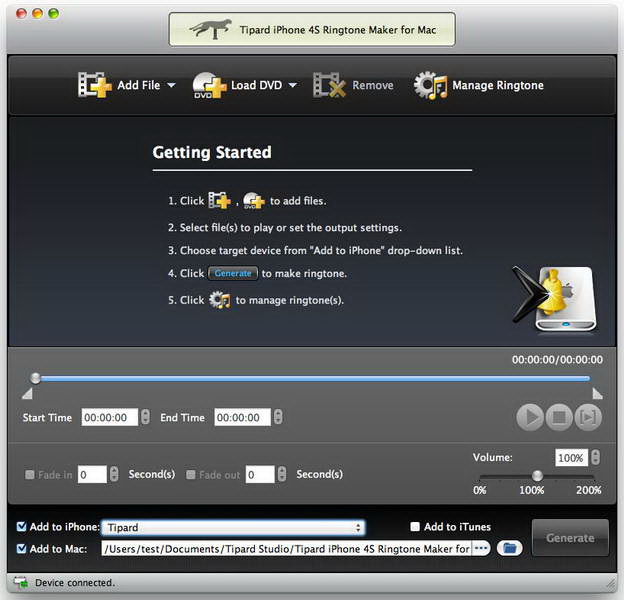The width and height of the screenshot is (624, 600).
Task: Open the output folder with folder icon
Action: click(509, 548)
